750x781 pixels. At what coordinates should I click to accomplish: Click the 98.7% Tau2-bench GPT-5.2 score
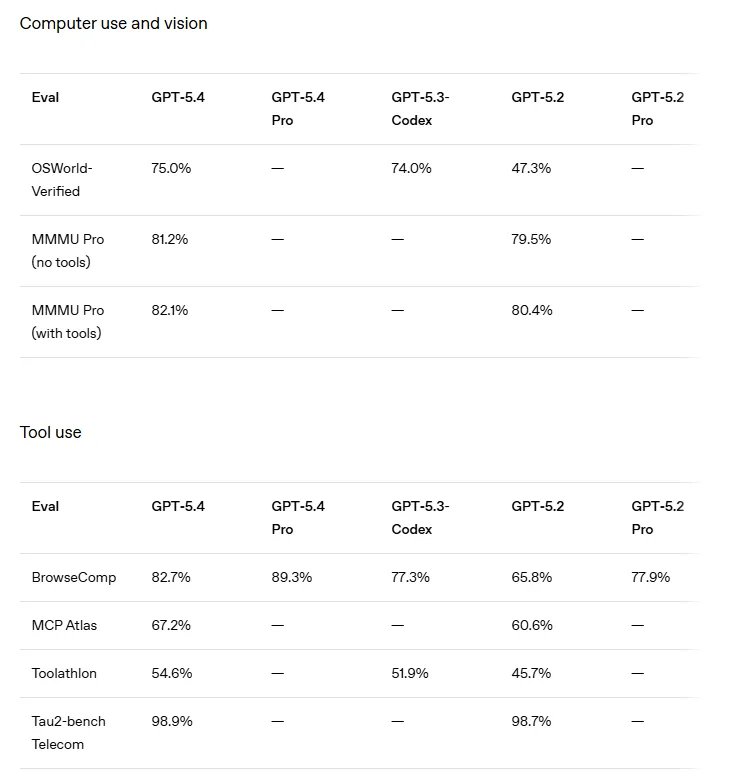tap(531, 721)
